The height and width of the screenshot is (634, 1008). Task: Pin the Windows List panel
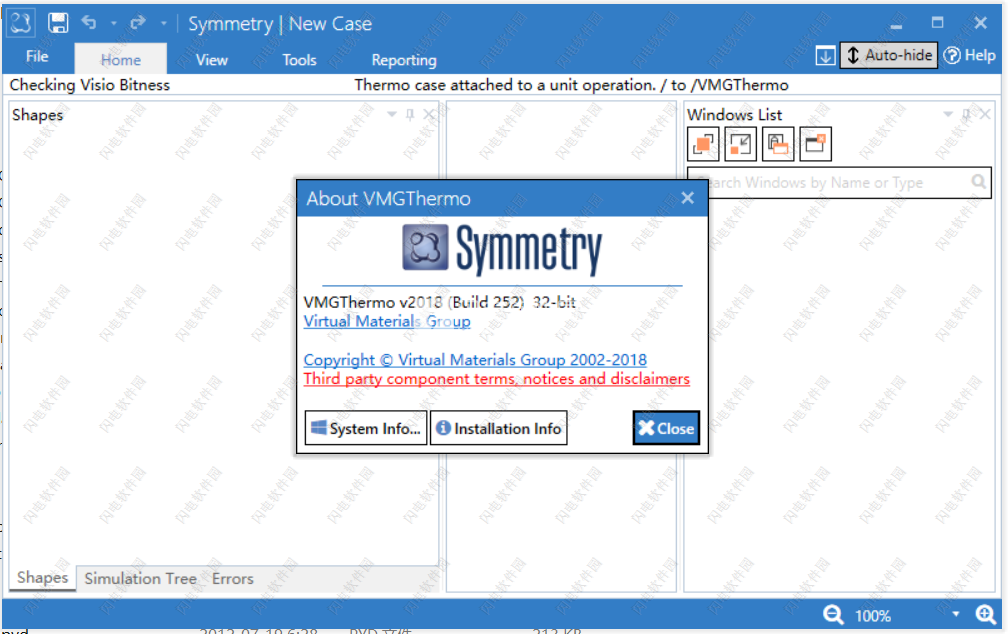click(966, 115)
